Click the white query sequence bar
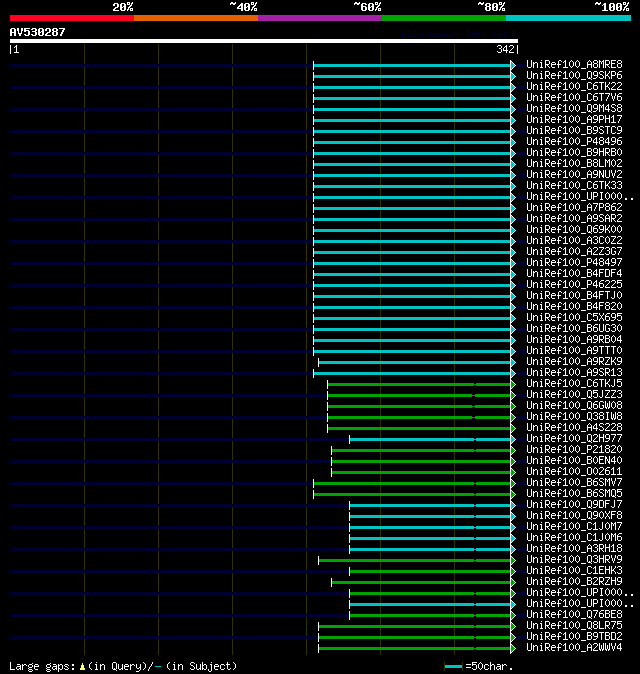The width and height of the screenshot is (640, 674). point(264,41)
